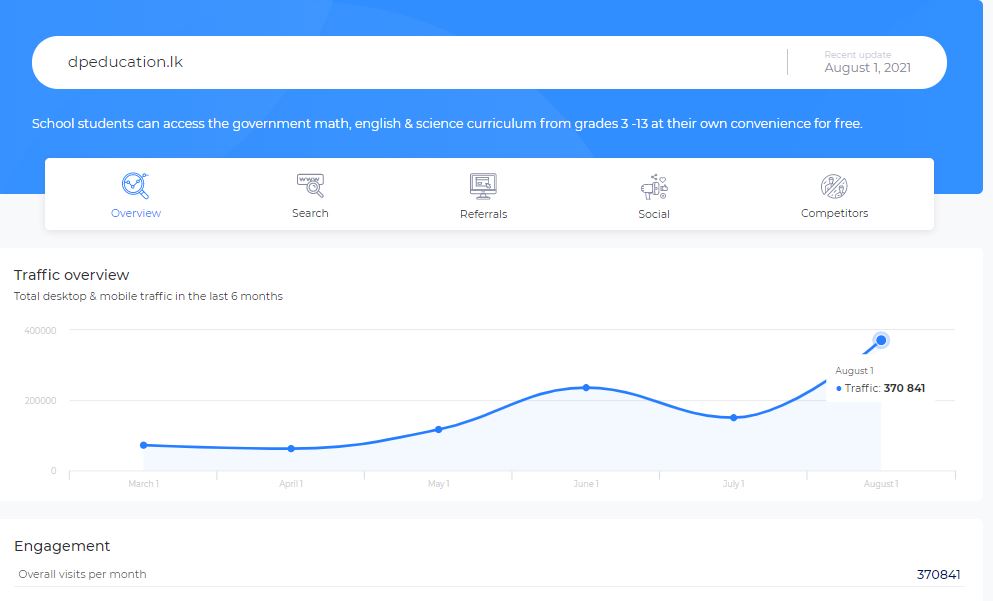The height and width of the screenshot is (601, 993).
Task: Select the July 1 data point
Action: [733, 417]
